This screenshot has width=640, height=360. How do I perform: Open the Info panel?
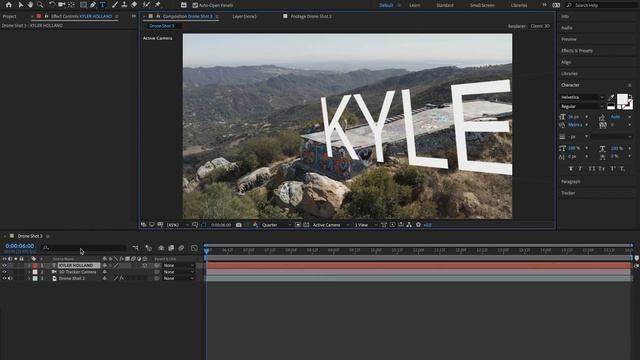click(565, 16)
